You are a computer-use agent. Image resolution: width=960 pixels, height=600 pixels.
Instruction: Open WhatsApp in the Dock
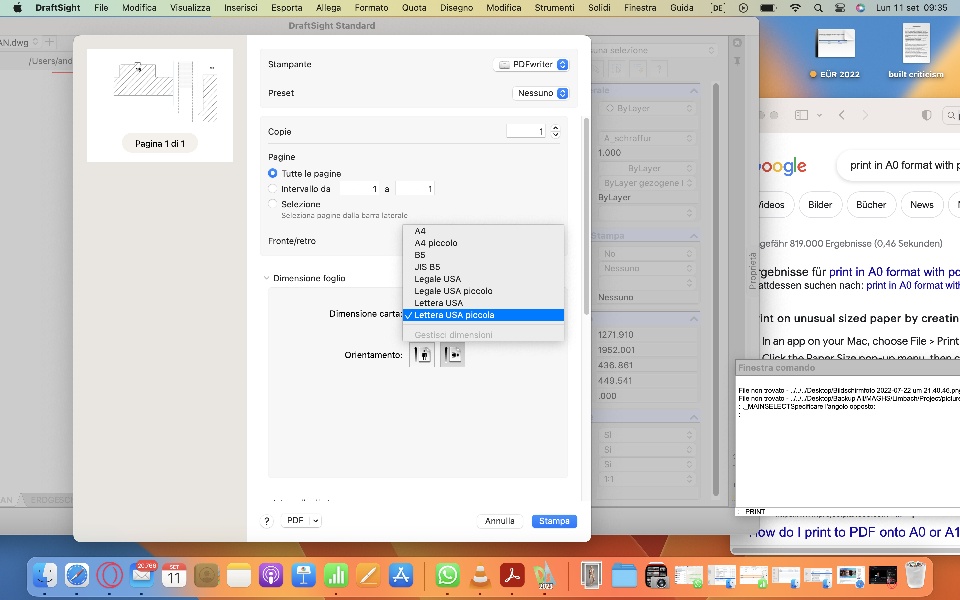(448, 576)
